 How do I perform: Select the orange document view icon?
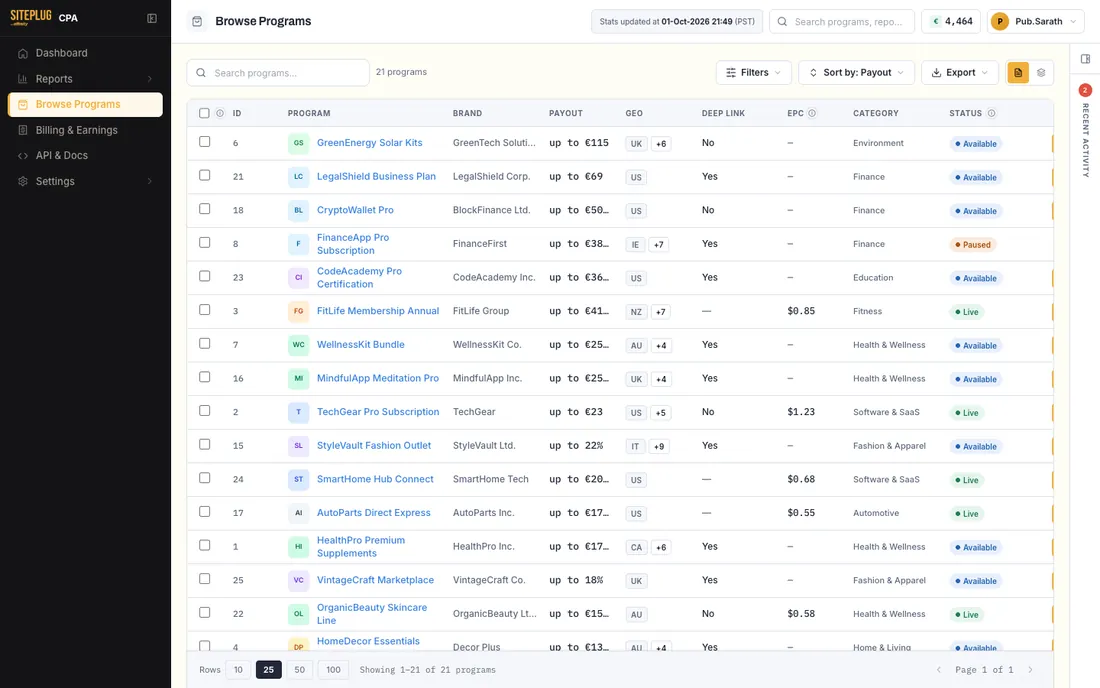coord(1018,73)
